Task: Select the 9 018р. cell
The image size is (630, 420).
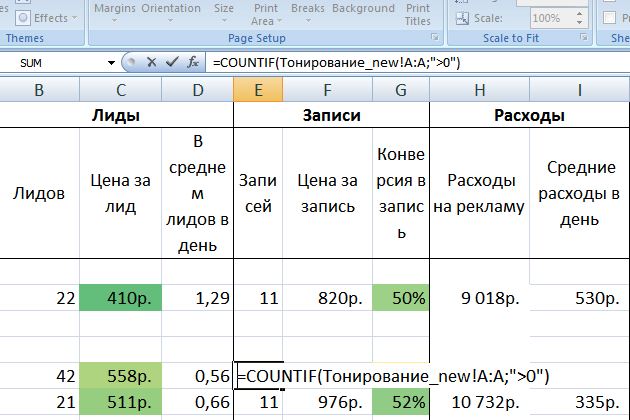Action: click(x=480, y=298)
